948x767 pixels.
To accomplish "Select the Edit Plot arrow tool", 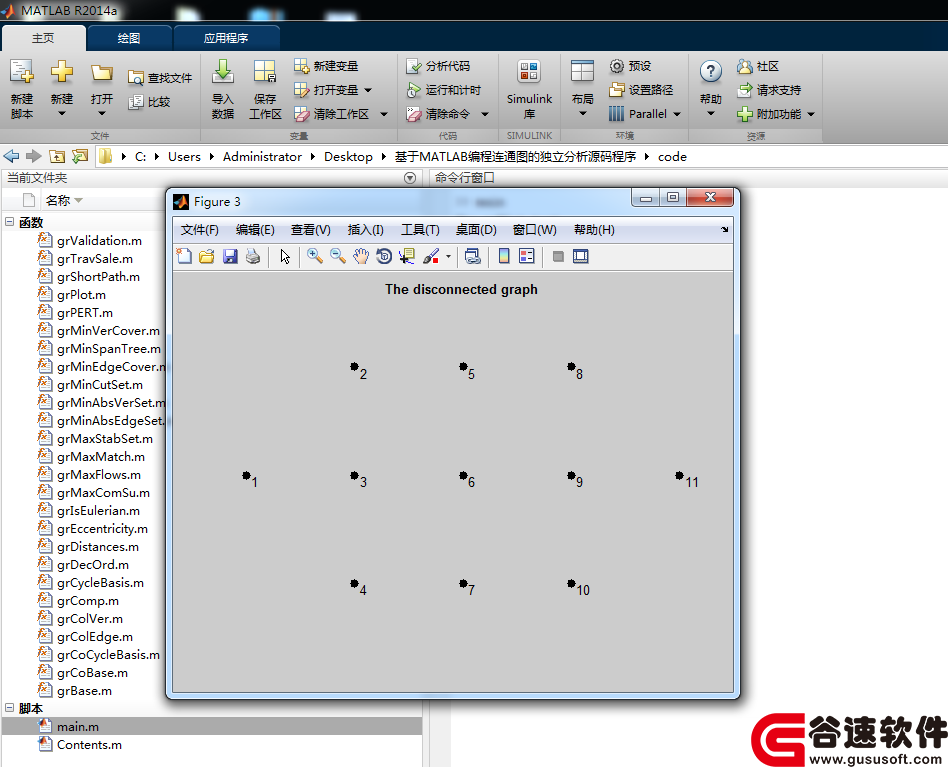I will pos(285,256).
